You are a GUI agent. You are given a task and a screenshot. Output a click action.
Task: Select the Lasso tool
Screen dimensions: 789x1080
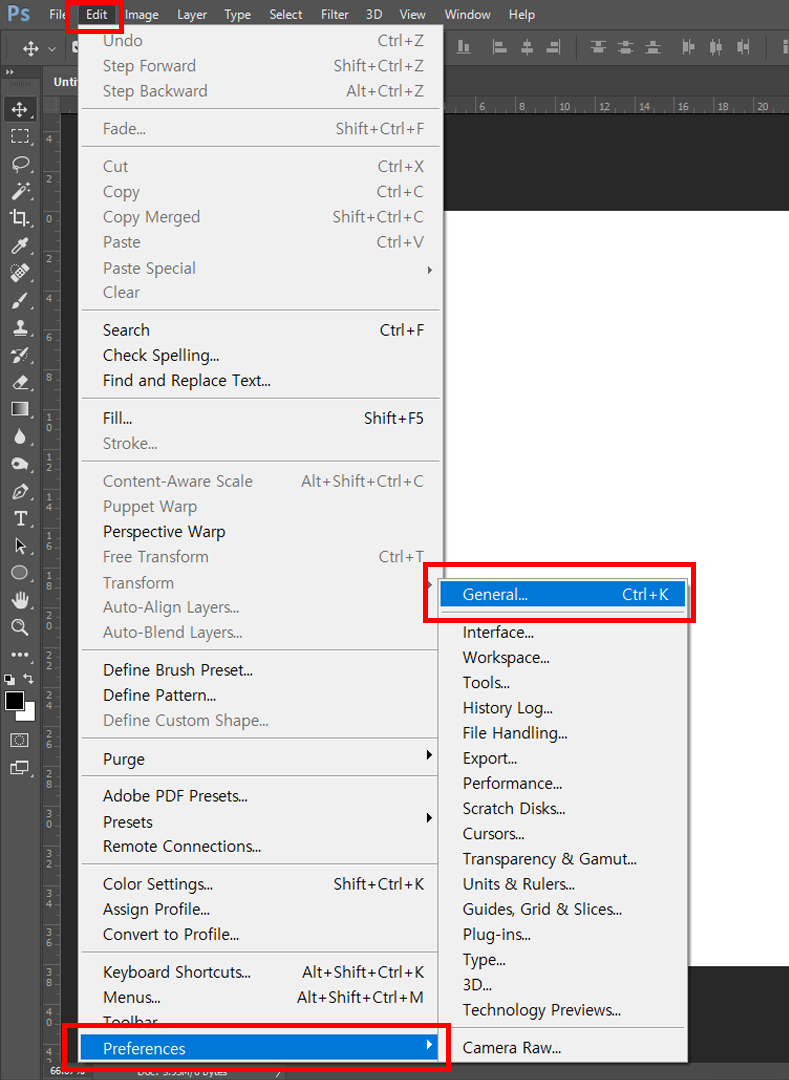(x=19, y=164)
